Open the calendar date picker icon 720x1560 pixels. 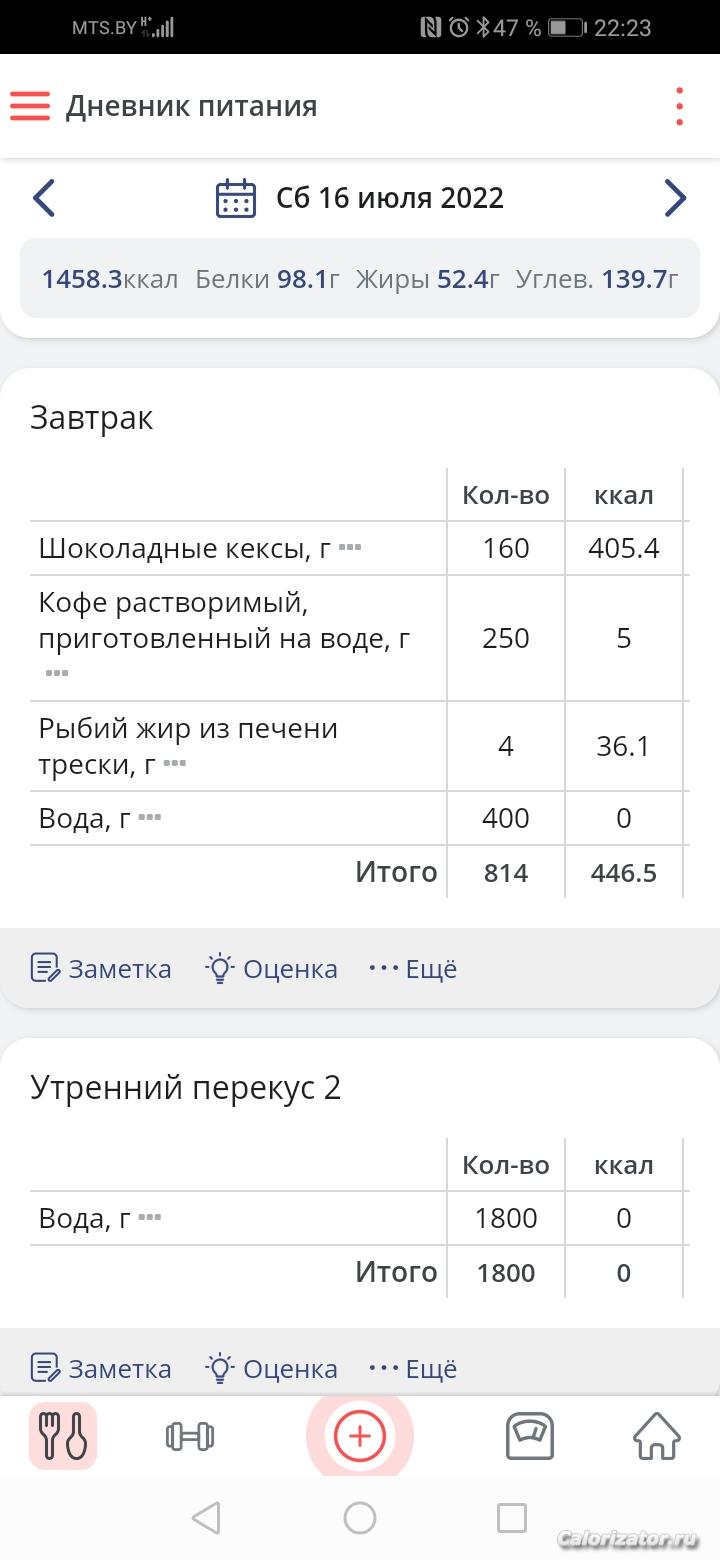pos(236,198)
